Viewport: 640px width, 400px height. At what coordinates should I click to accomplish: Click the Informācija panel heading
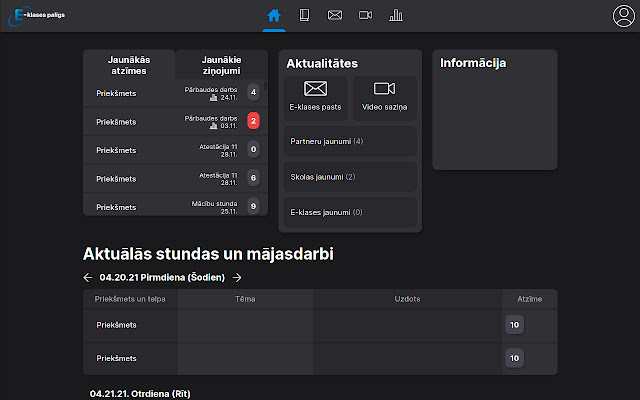coord(473,63)
